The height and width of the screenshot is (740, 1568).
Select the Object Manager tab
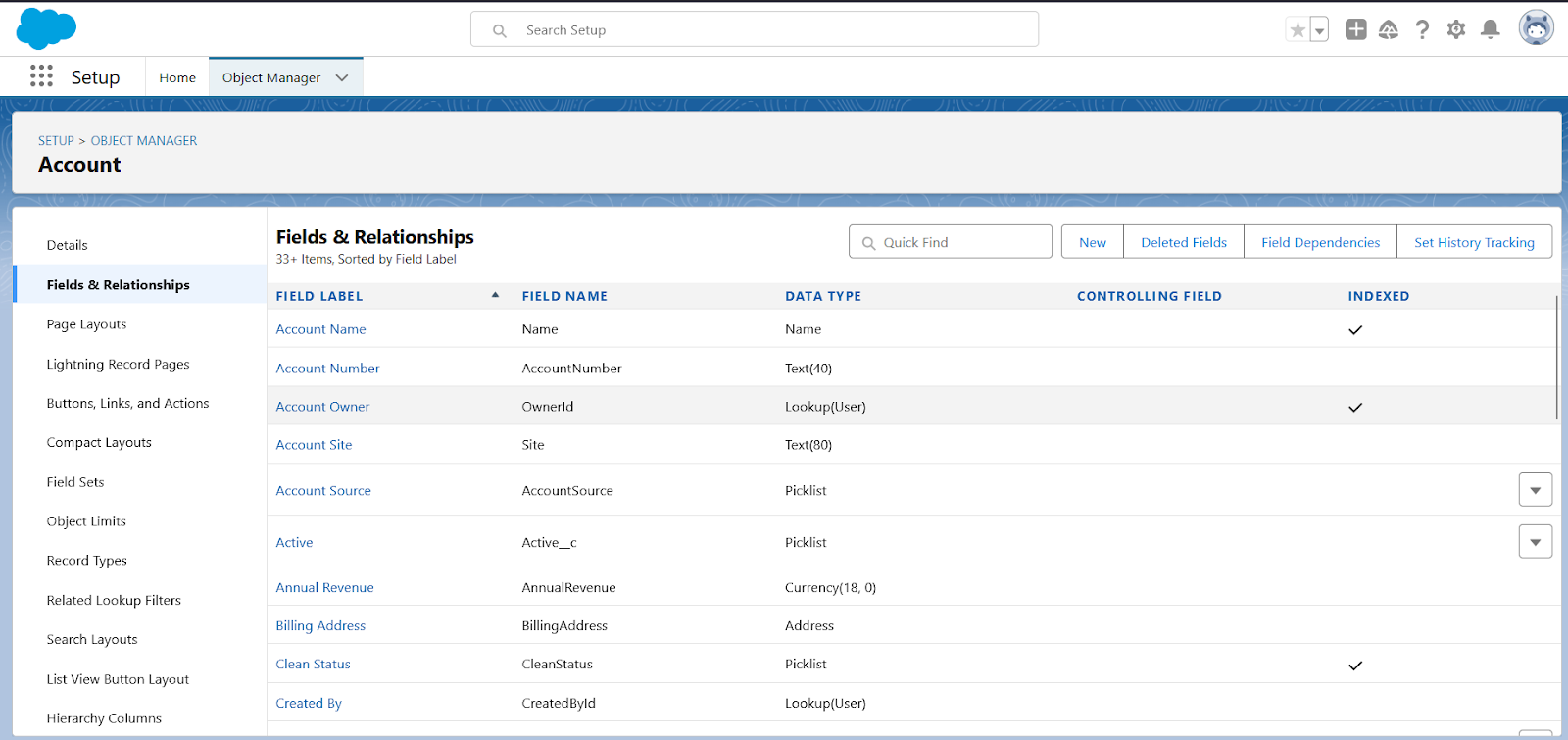(271, 77)
